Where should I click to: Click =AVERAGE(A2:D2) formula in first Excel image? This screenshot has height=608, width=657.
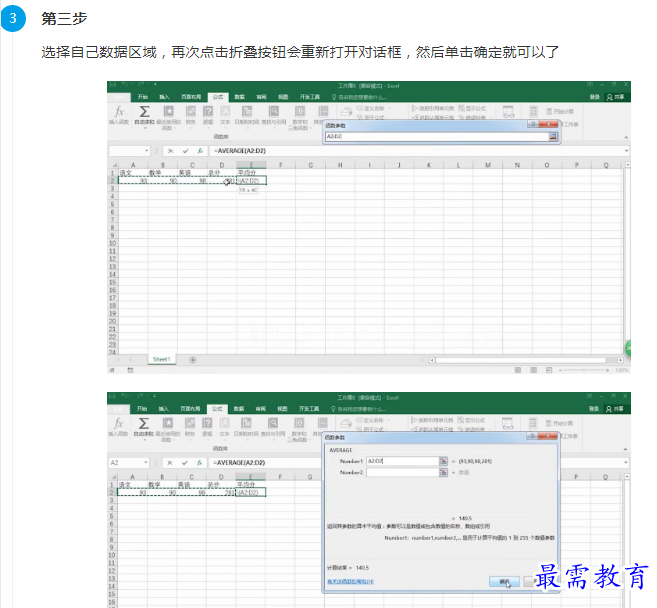point(240,151)
